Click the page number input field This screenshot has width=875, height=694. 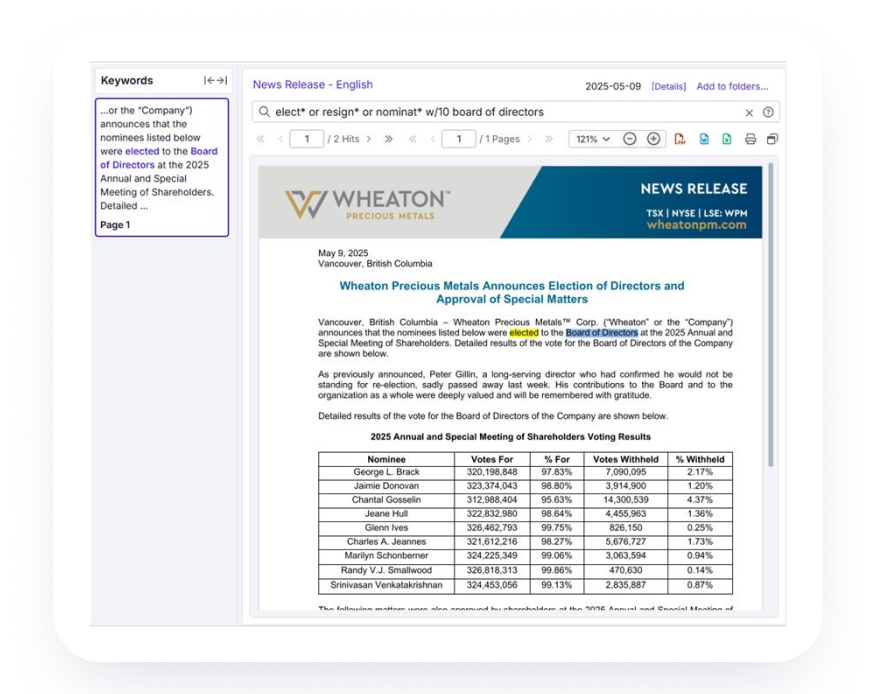pyautogui.click(x=459, y=139)
